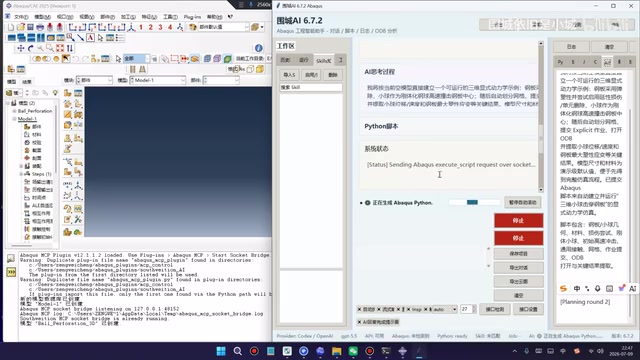
Task: Expand the Ball_Perforation model node
Action: click(14, 111)
